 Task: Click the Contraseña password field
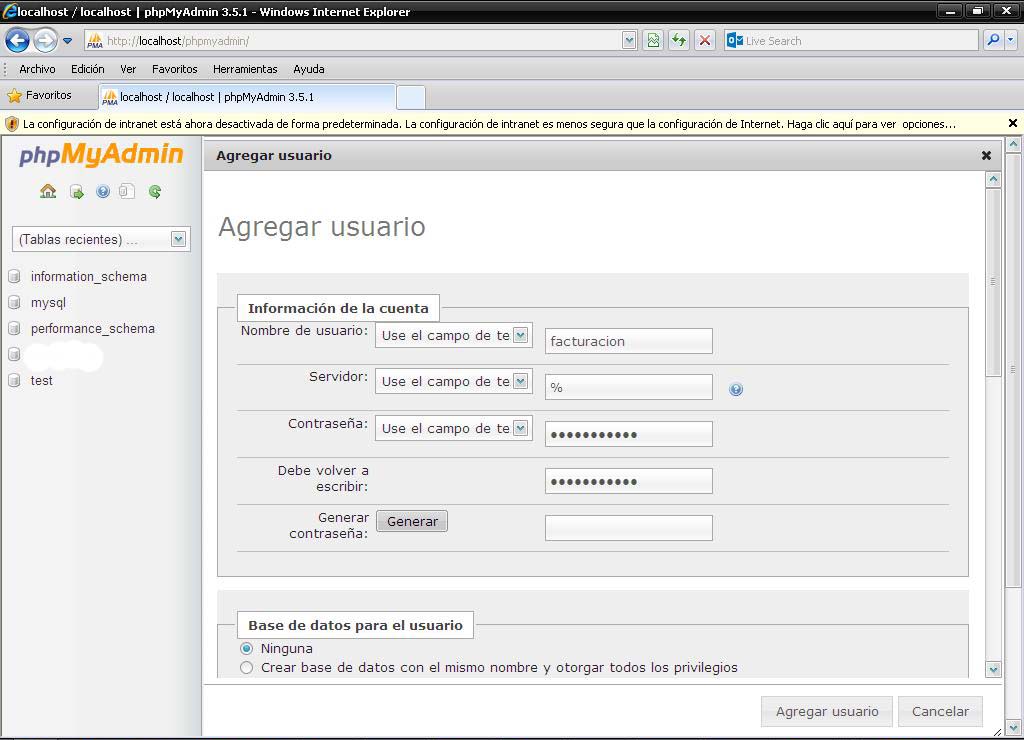coord(629,434)
